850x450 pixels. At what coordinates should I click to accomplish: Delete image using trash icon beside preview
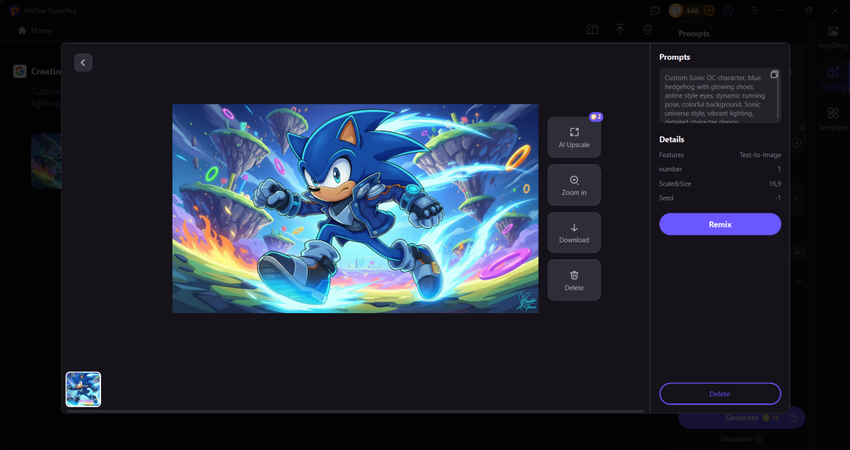[x=574, y=280]
